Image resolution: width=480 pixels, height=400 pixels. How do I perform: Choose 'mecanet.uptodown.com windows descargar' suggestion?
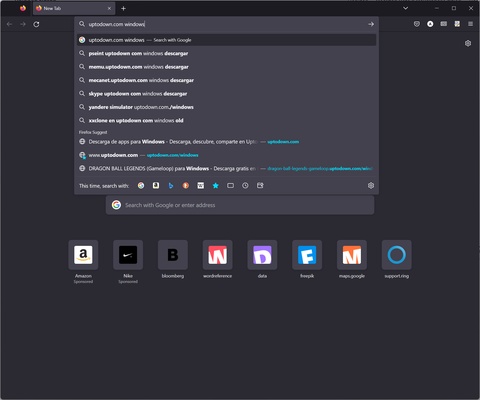click(x=226, y=80)
